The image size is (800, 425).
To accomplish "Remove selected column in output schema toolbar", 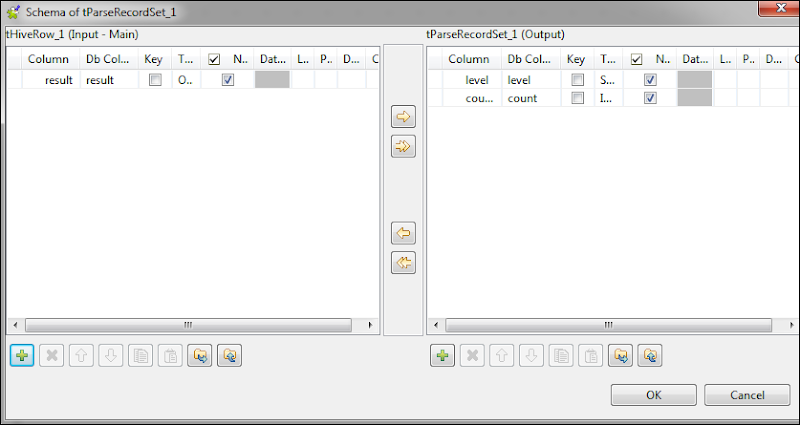I will (x=472, y=355).
